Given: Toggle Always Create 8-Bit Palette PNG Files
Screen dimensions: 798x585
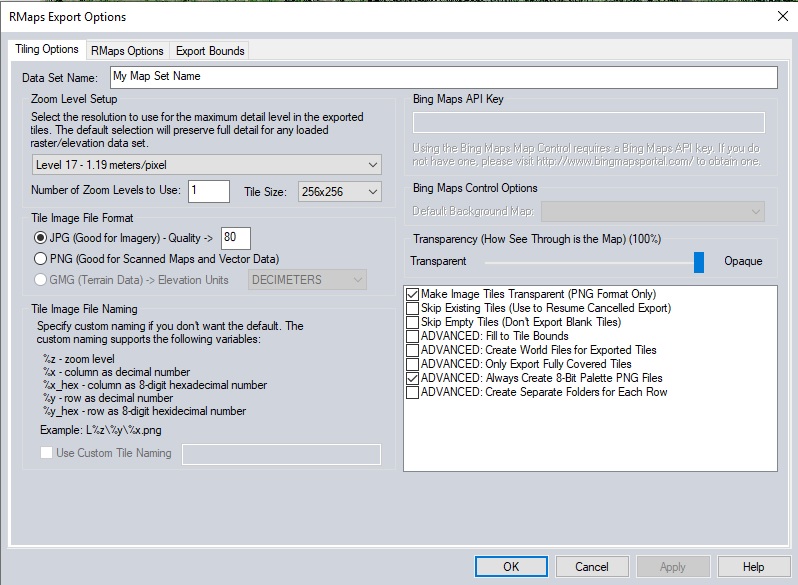Looking at the screenshot, I should [413, 379].
